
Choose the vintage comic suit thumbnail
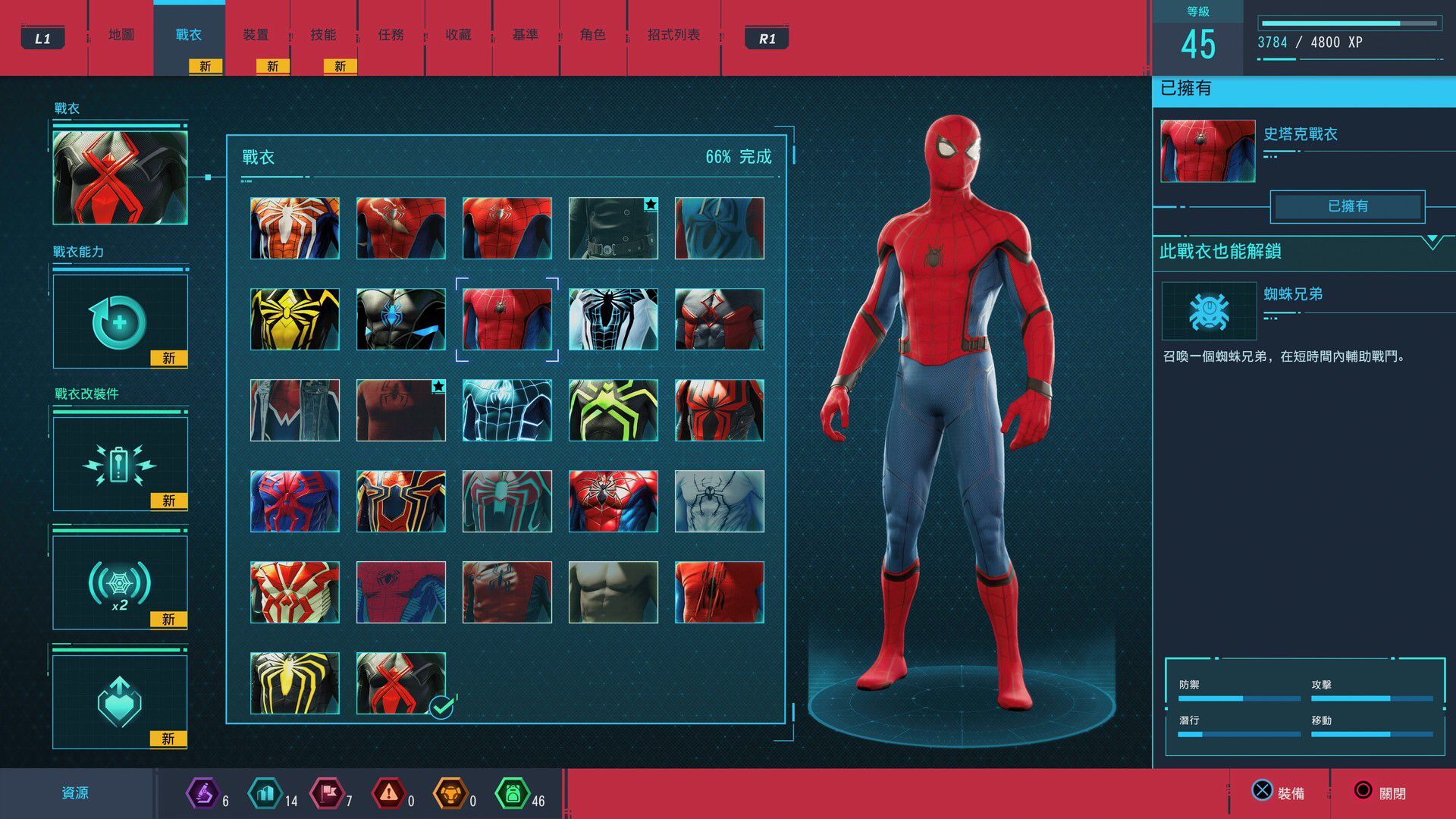(x=401, y=592)
